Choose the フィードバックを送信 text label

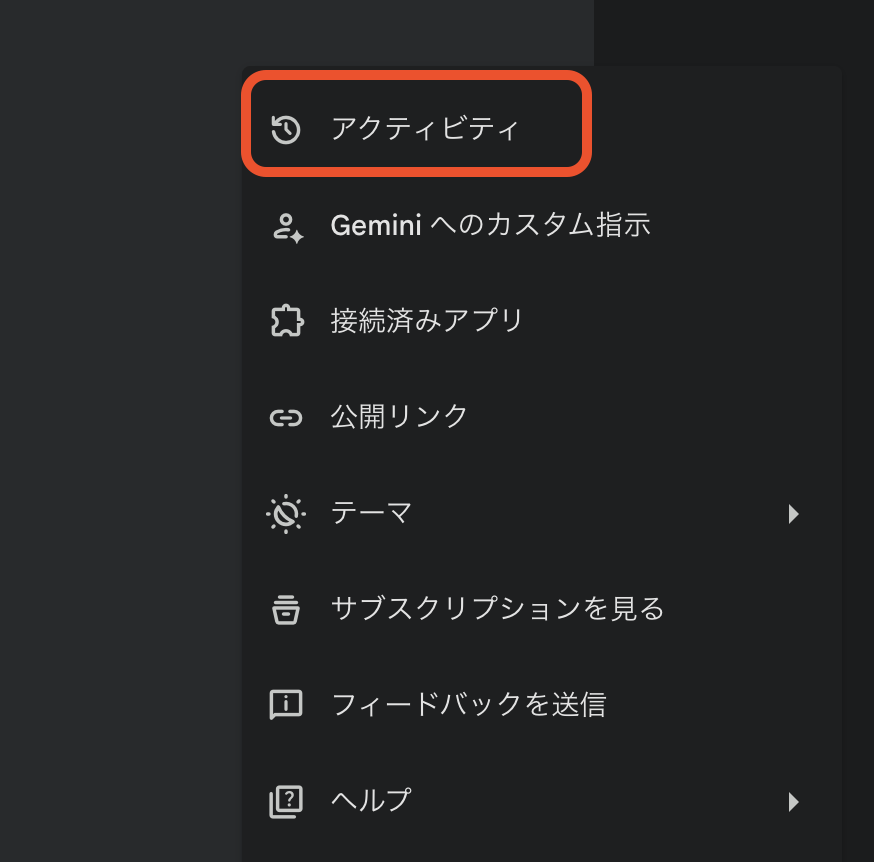(x=468, y=705)
